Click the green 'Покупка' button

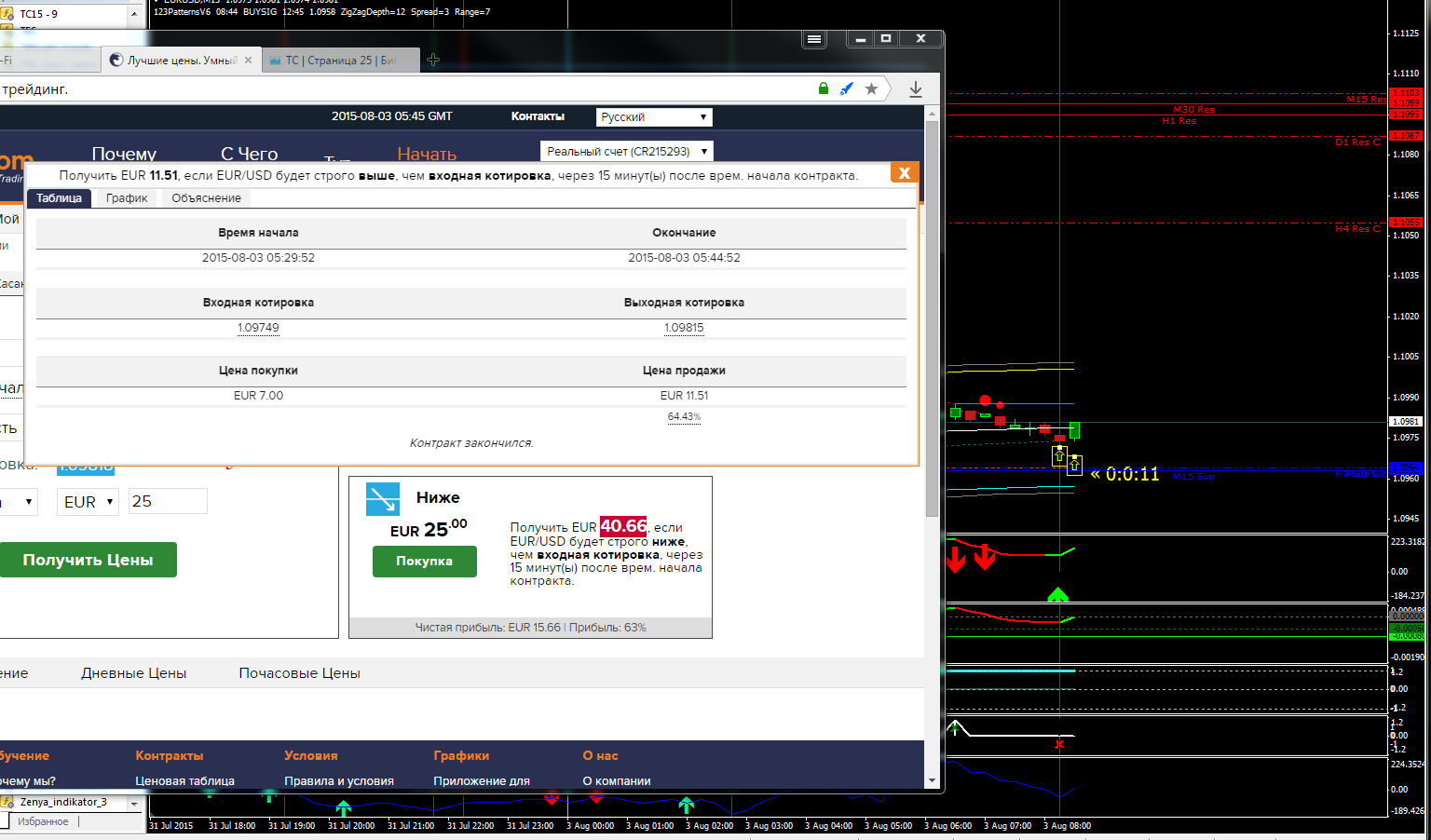click(x=425, y=562)
